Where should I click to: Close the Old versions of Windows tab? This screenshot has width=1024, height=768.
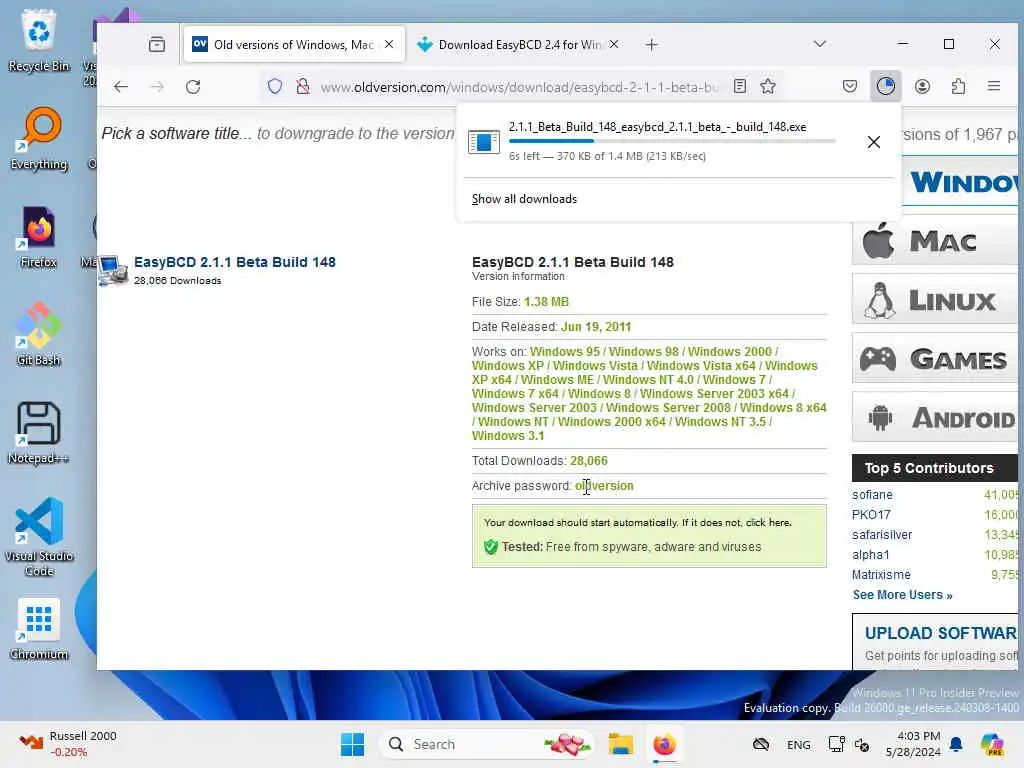point(389,44)
